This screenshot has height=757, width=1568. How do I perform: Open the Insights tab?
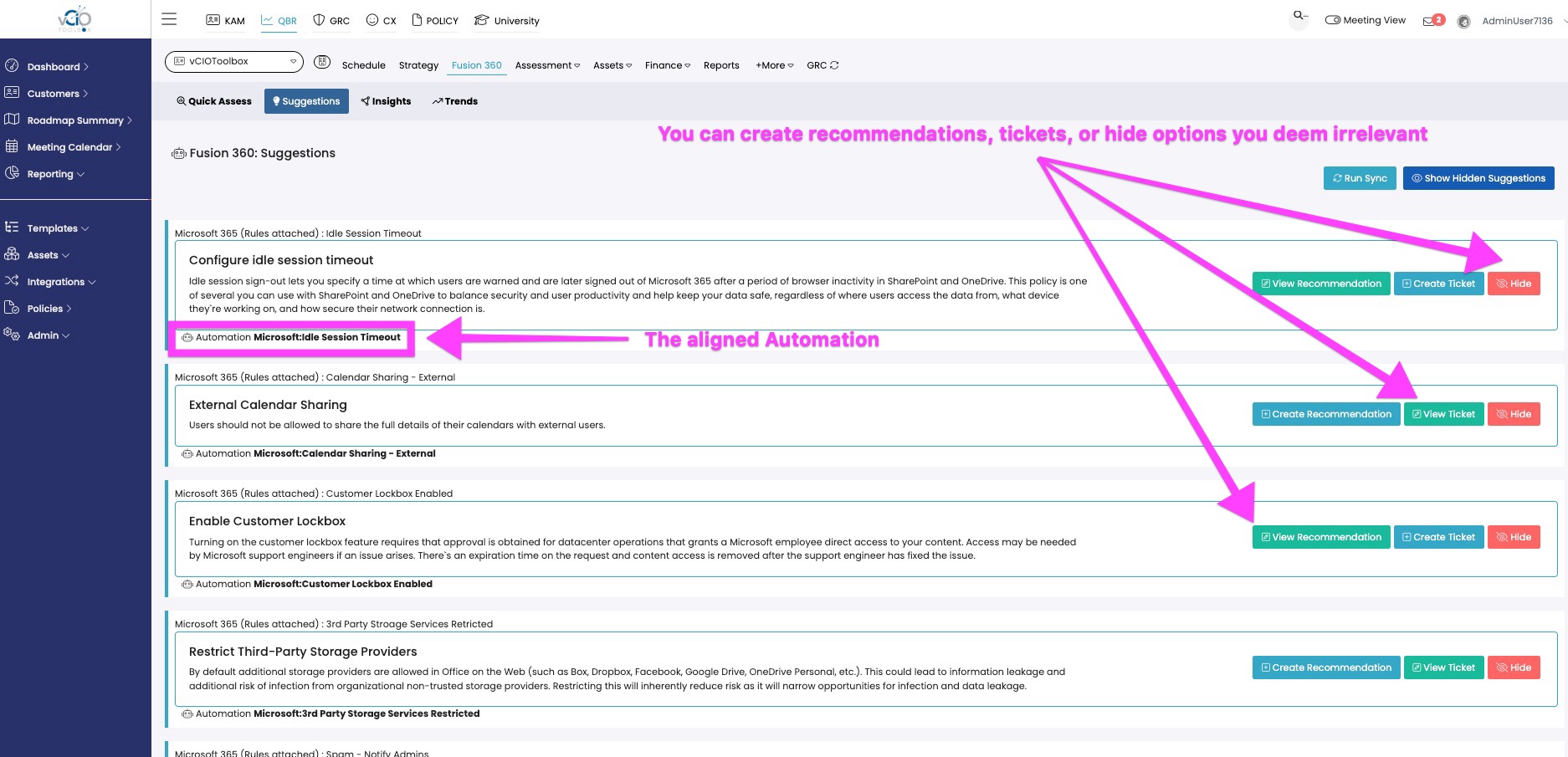pos(386,101)
